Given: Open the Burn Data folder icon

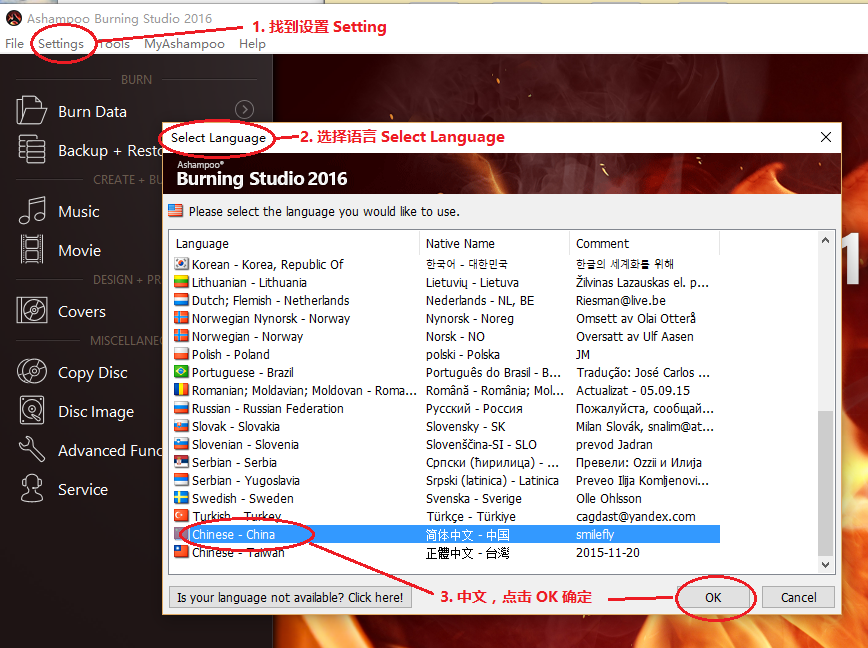Looking at the screenshot, I should [31, 110].
